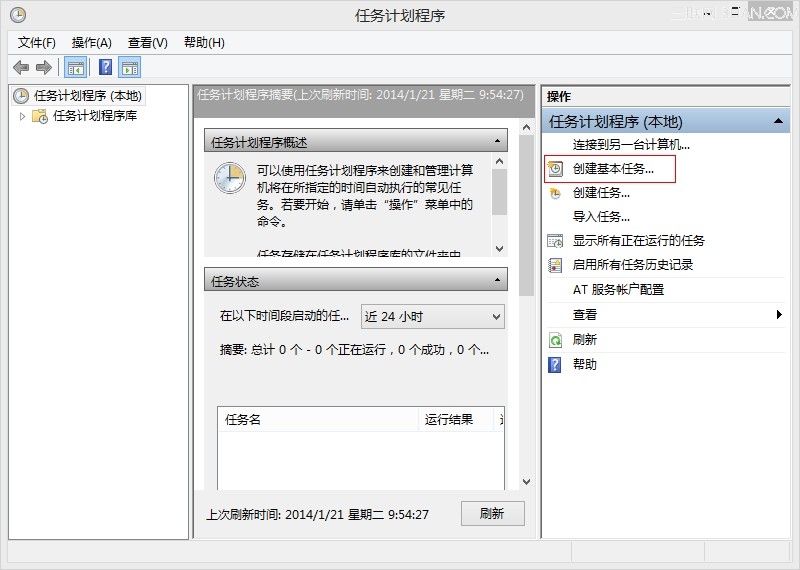The height and width of the screenshot is (570, 800).
Task: Click 导入任务... action
Action: tap(601, 217)
